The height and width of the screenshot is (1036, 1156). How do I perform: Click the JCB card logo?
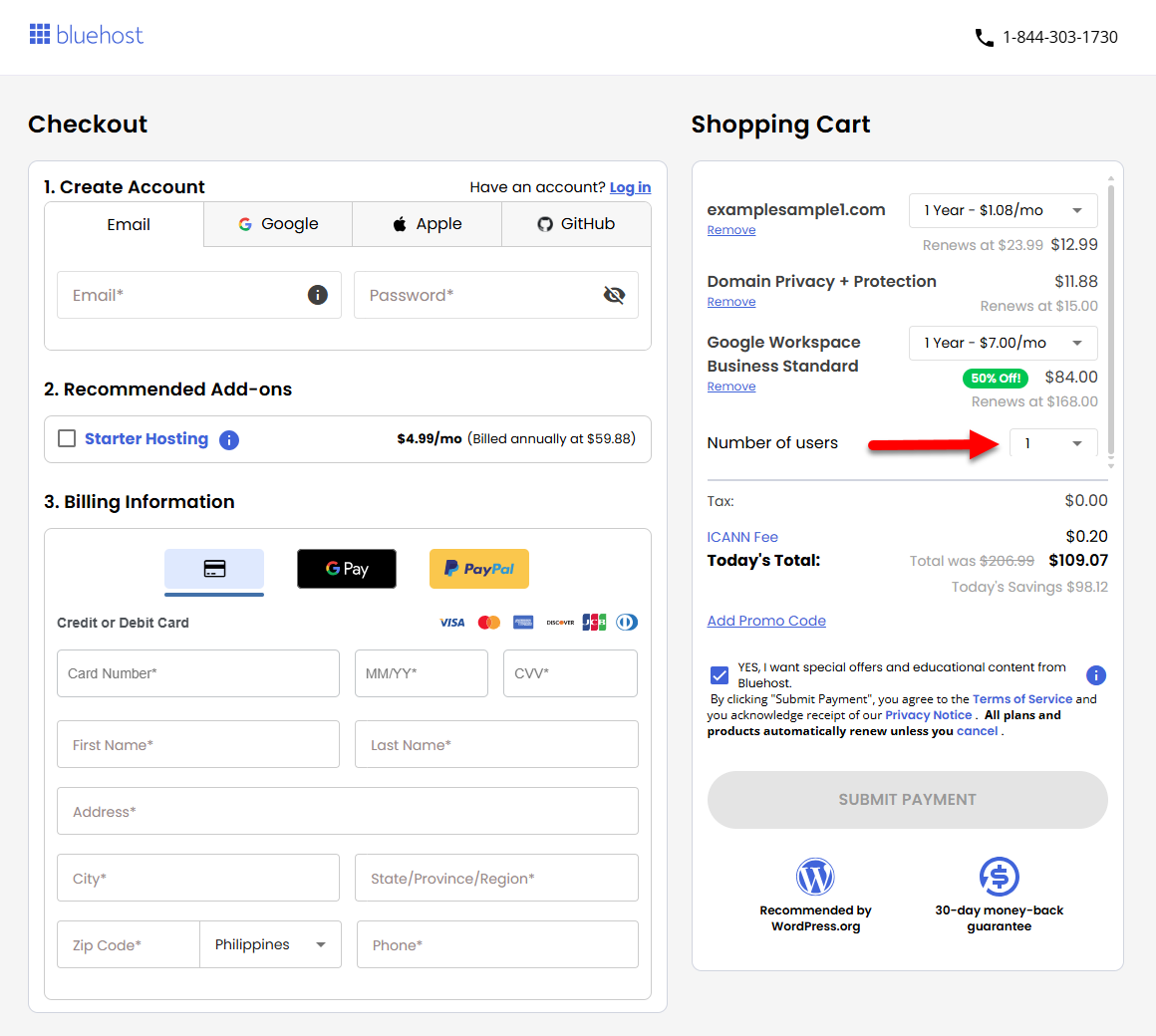coord(594,623)
